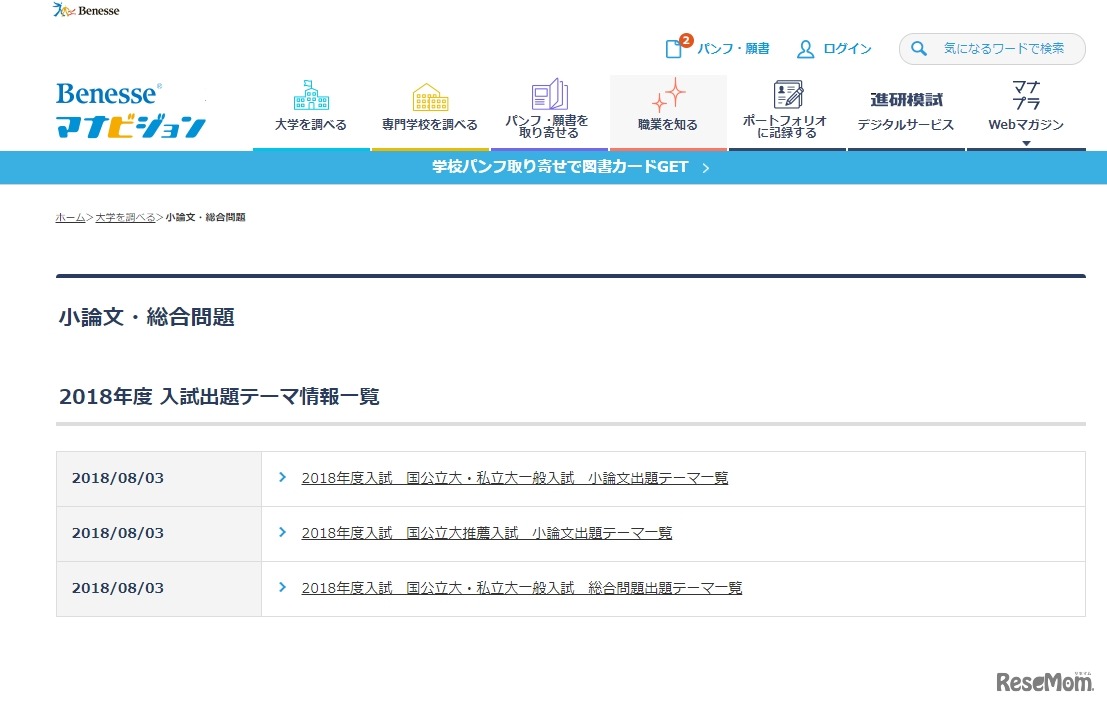Click the portfolio notepad icon
The height and width of the screenshot is (705, 1107).
pos(787,95)
